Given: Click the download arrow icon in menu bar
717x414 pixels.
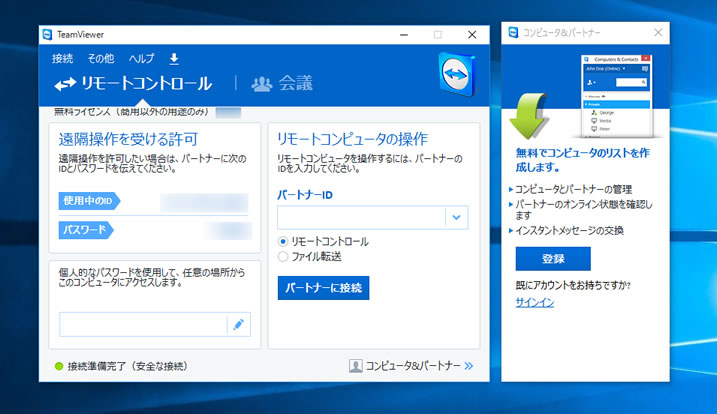Looking at the screenshot, I should click(x=174, y=59).
